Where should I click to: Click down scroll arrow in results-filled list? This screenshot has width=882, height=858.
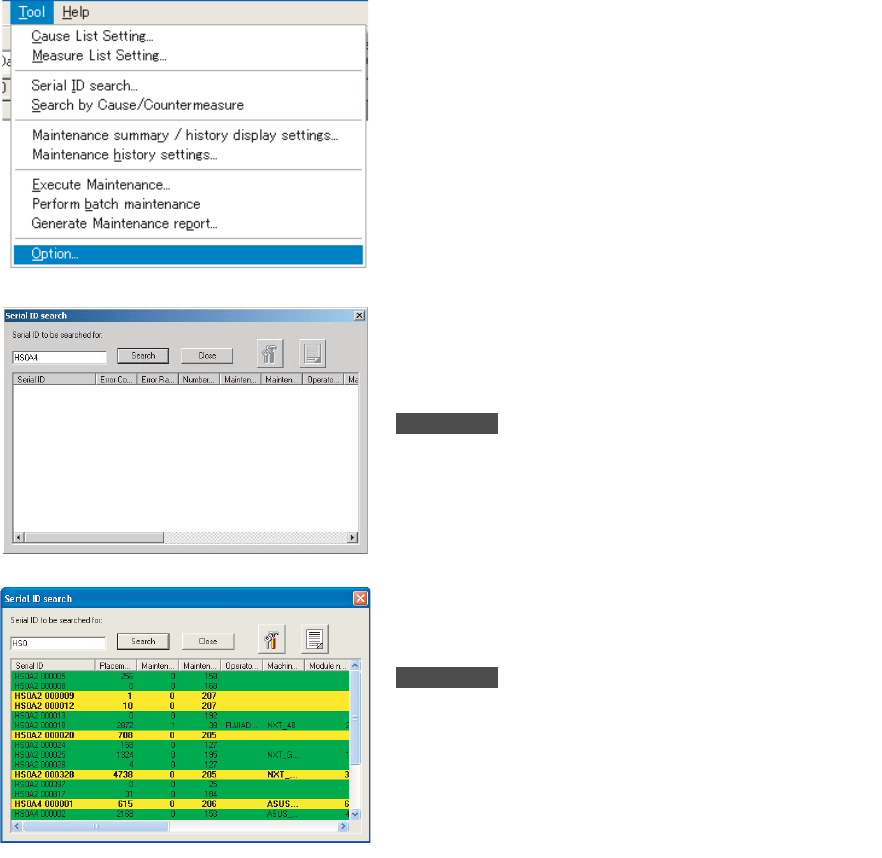point(355,814)
